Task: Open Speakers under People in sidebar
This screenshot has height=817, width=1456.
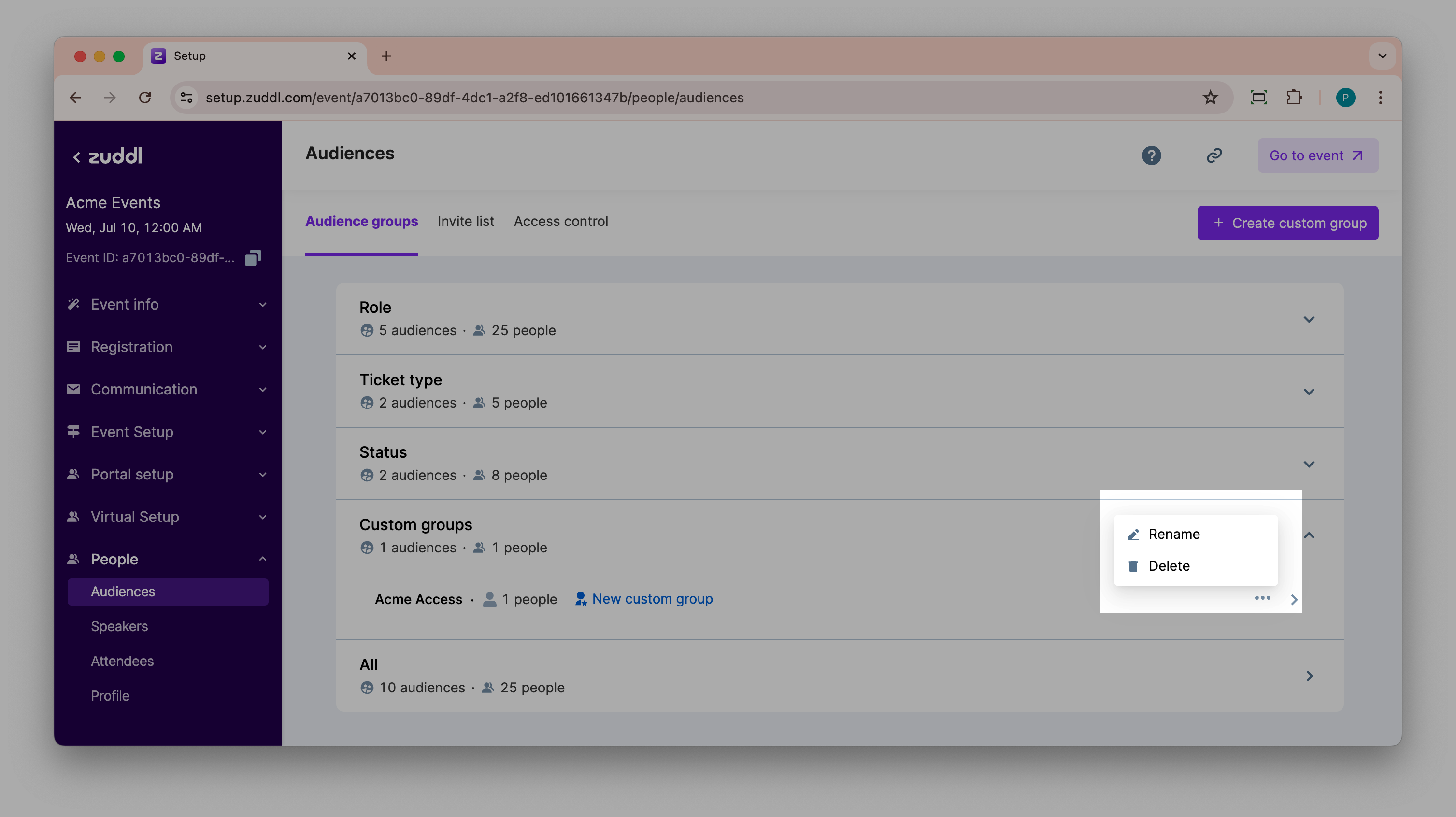Action: point(119,626)
